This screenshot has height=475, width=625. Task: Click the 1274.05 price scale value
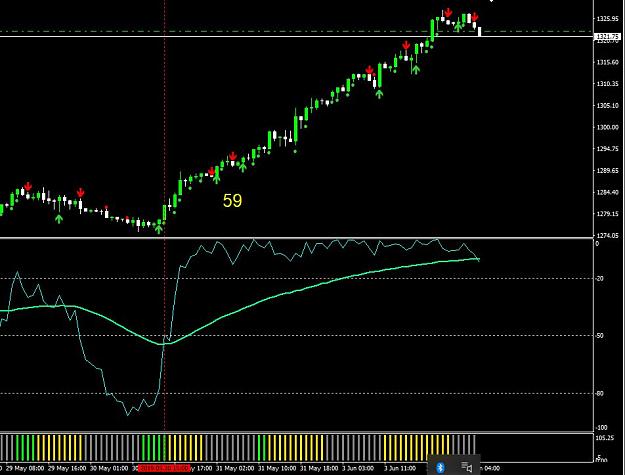pyautogui.click(x=608, y=236)
